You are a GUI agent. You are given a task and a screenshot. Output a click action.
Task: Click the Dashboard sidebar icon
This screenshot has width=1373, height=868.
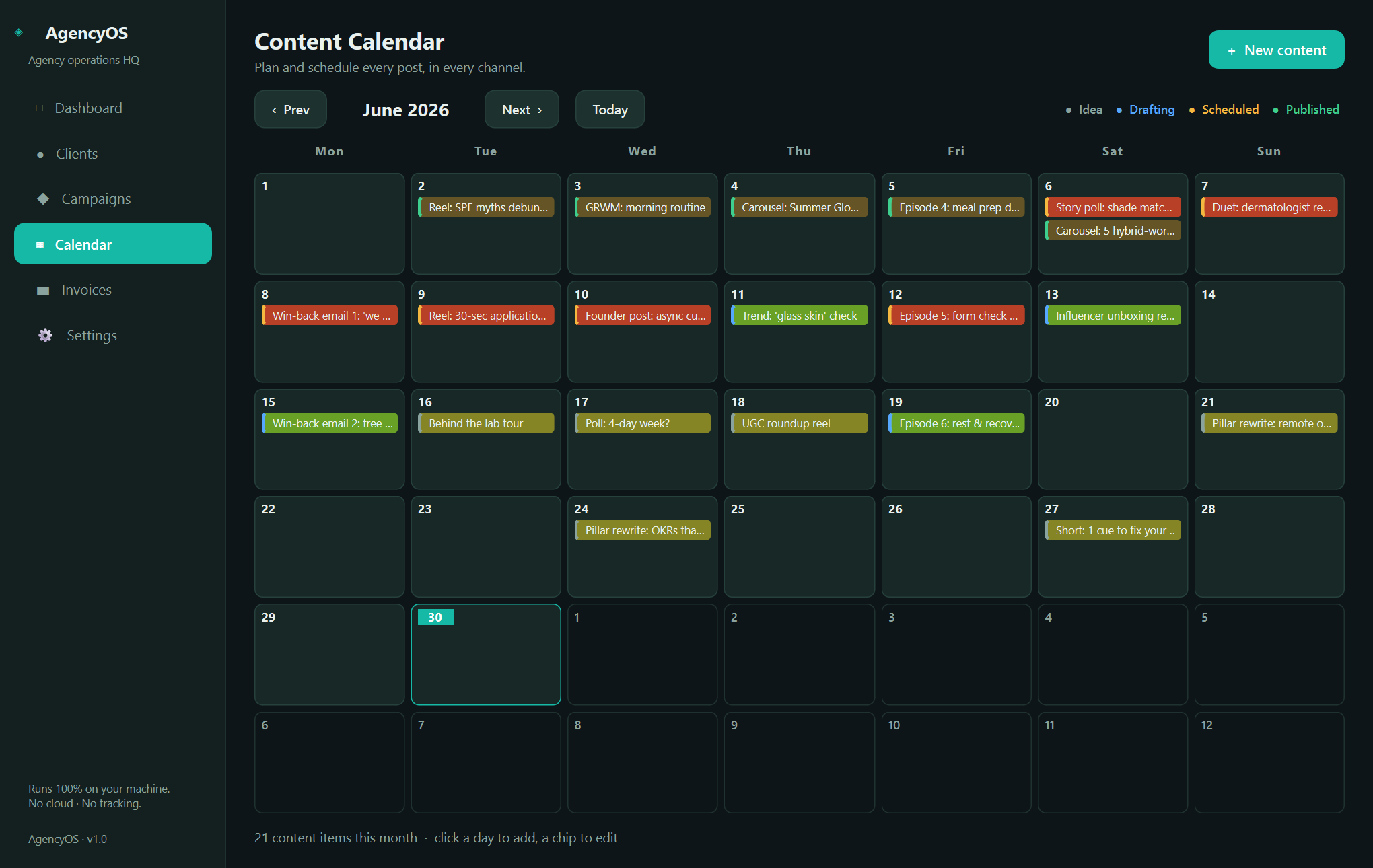[x=40, y=108]
